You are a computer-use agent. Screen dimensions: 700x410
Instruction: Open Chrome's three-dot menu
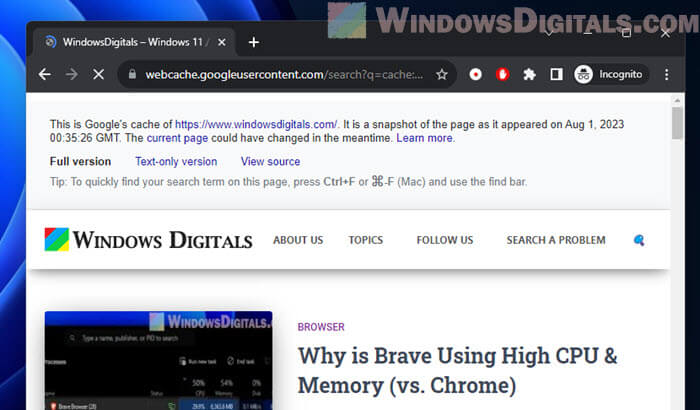667,74
